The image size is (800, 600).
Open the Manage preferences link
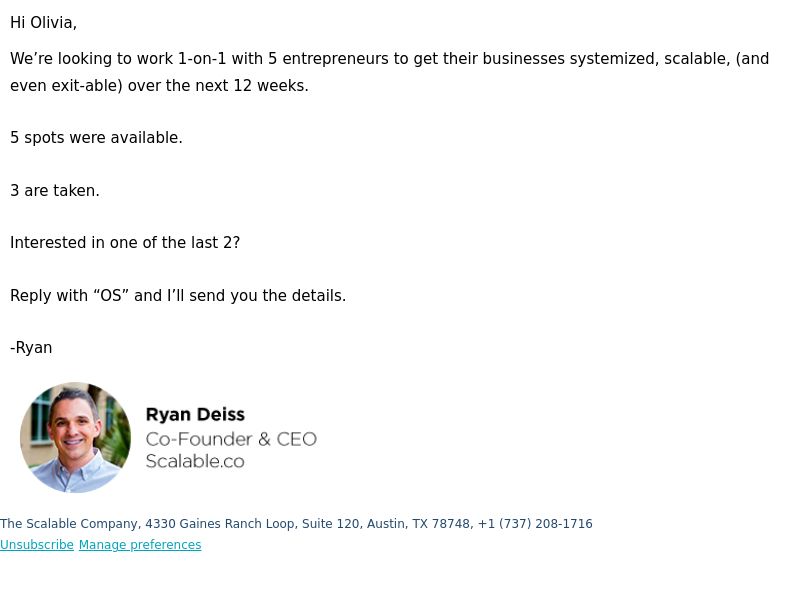140,545
